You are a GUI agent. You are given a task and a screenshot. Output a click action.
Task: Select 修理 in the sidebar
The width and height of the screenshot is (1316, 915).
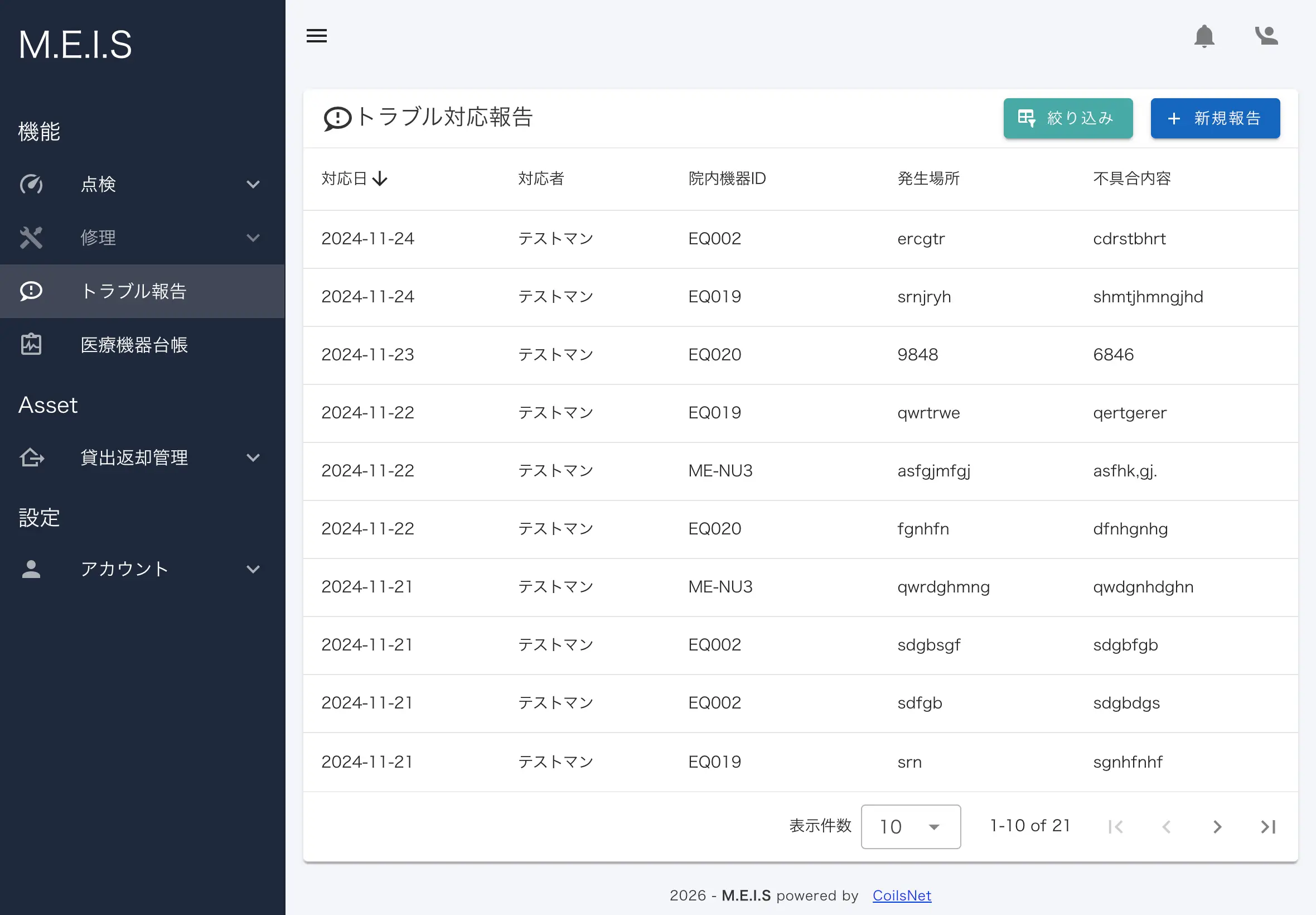click(x=142, y=238)
